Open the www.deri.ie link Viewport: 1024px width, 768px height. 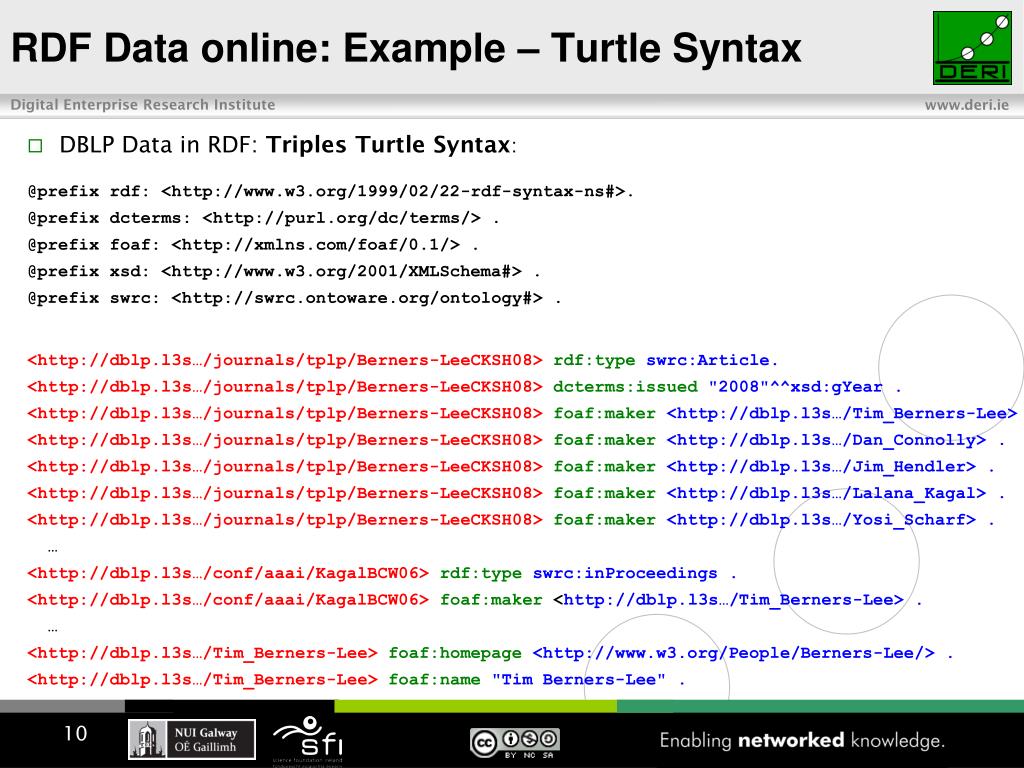967,105
